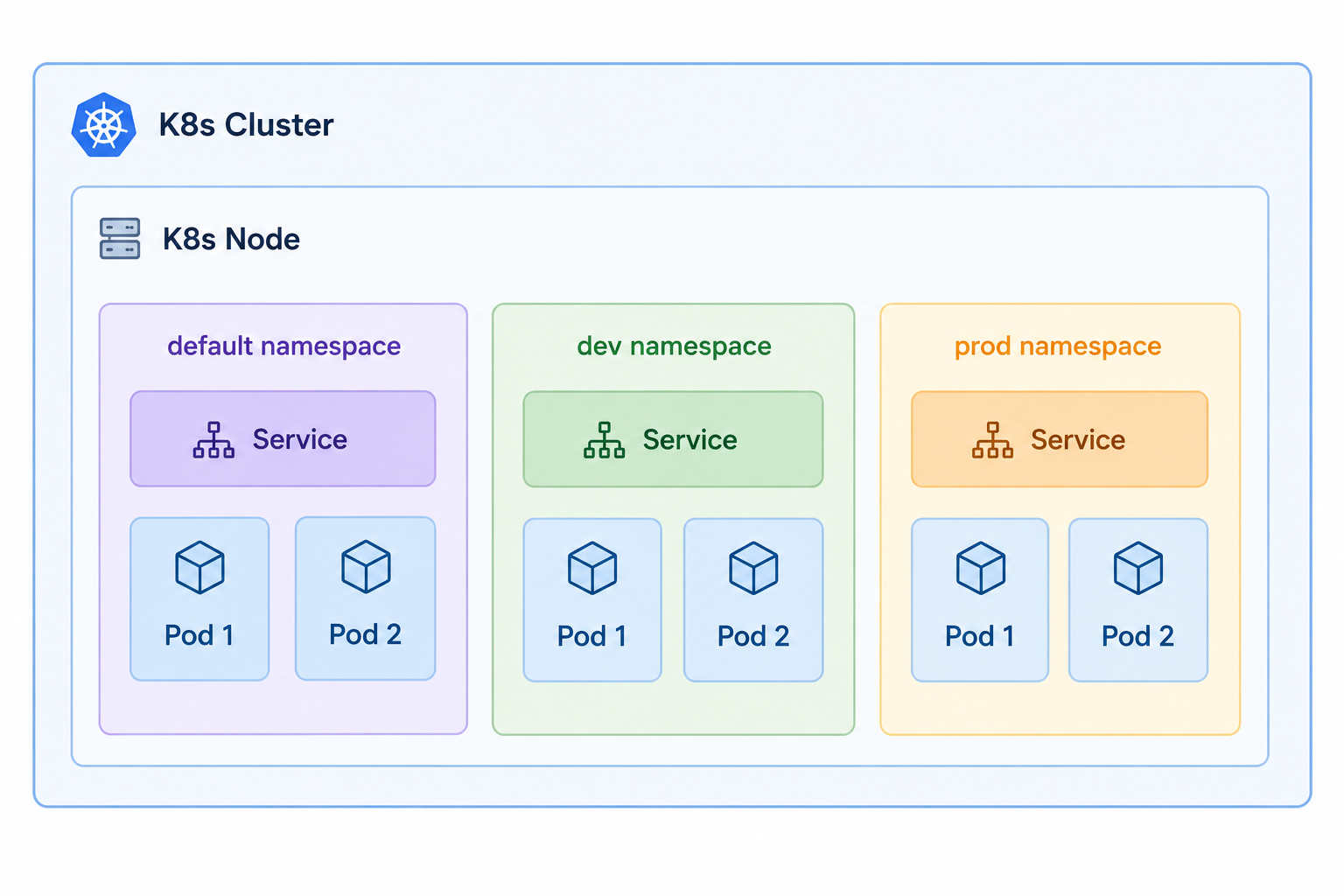Click the default namespace heading
The image size is (1344, 896).
[x=284, y=346]
